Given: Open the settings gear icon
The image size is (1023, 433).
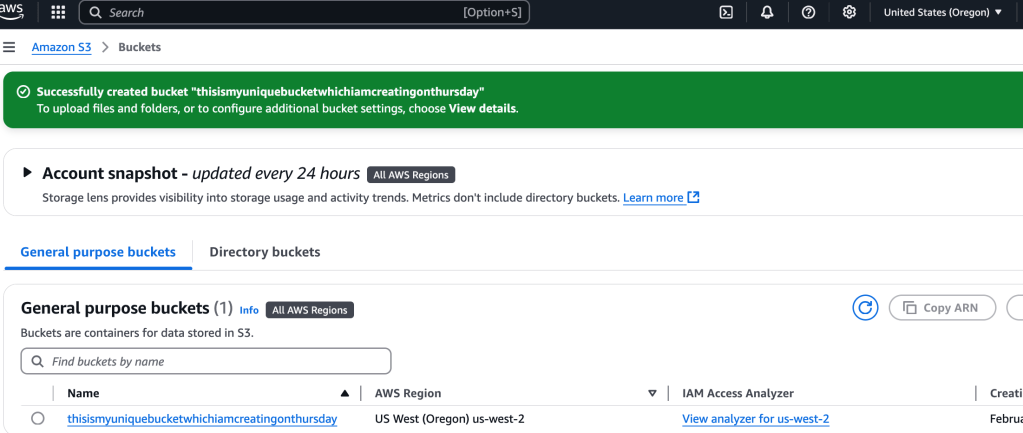Looking at the screenshot, I should pos(849,12).
